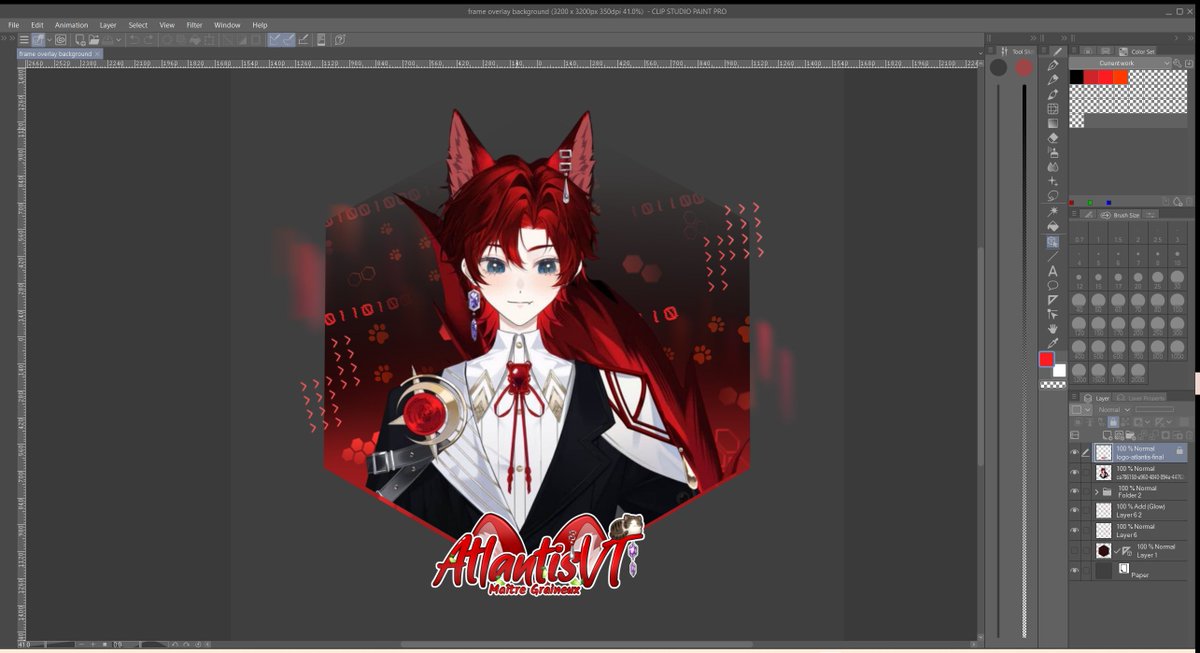Image resolution: width=1200 pixels, height=653 pixels.
Task: Show the Layer 1 visibility eye
Action: click(1075, 549)
